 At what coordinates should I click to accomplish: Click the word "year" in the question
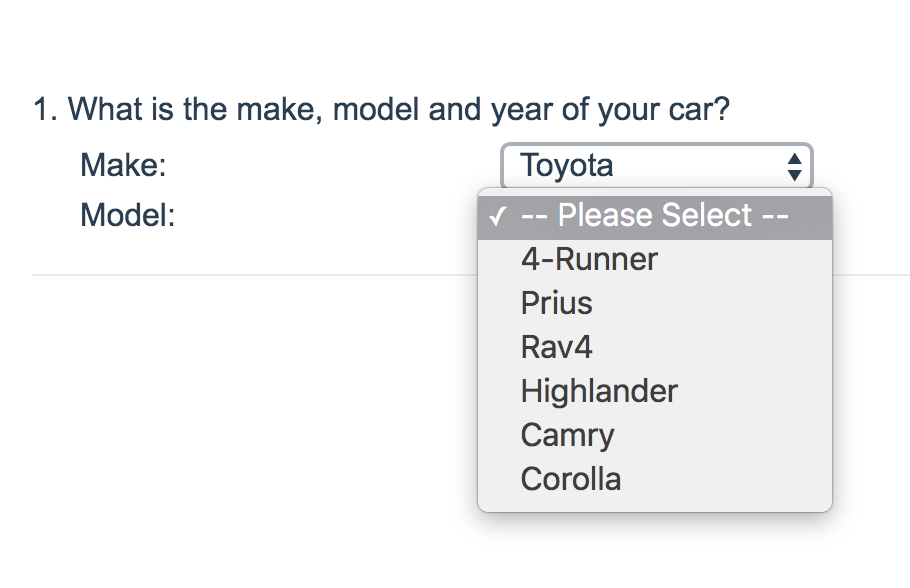click(521, 109)
